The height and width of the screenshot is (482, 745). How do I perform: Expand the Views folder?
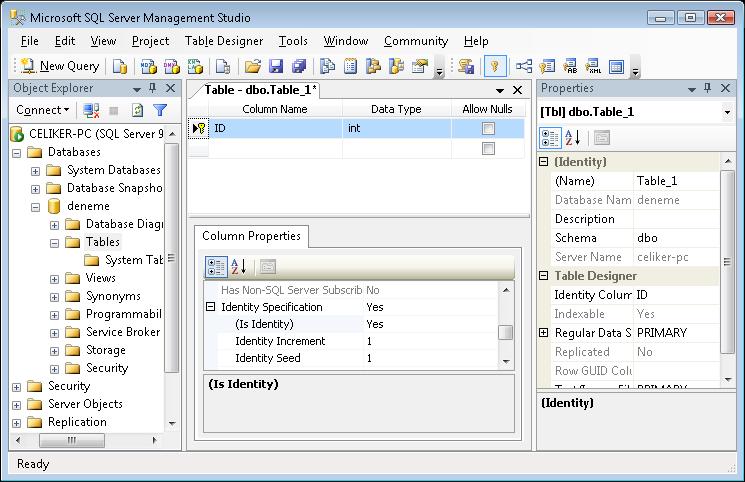(x=55, y=279)
